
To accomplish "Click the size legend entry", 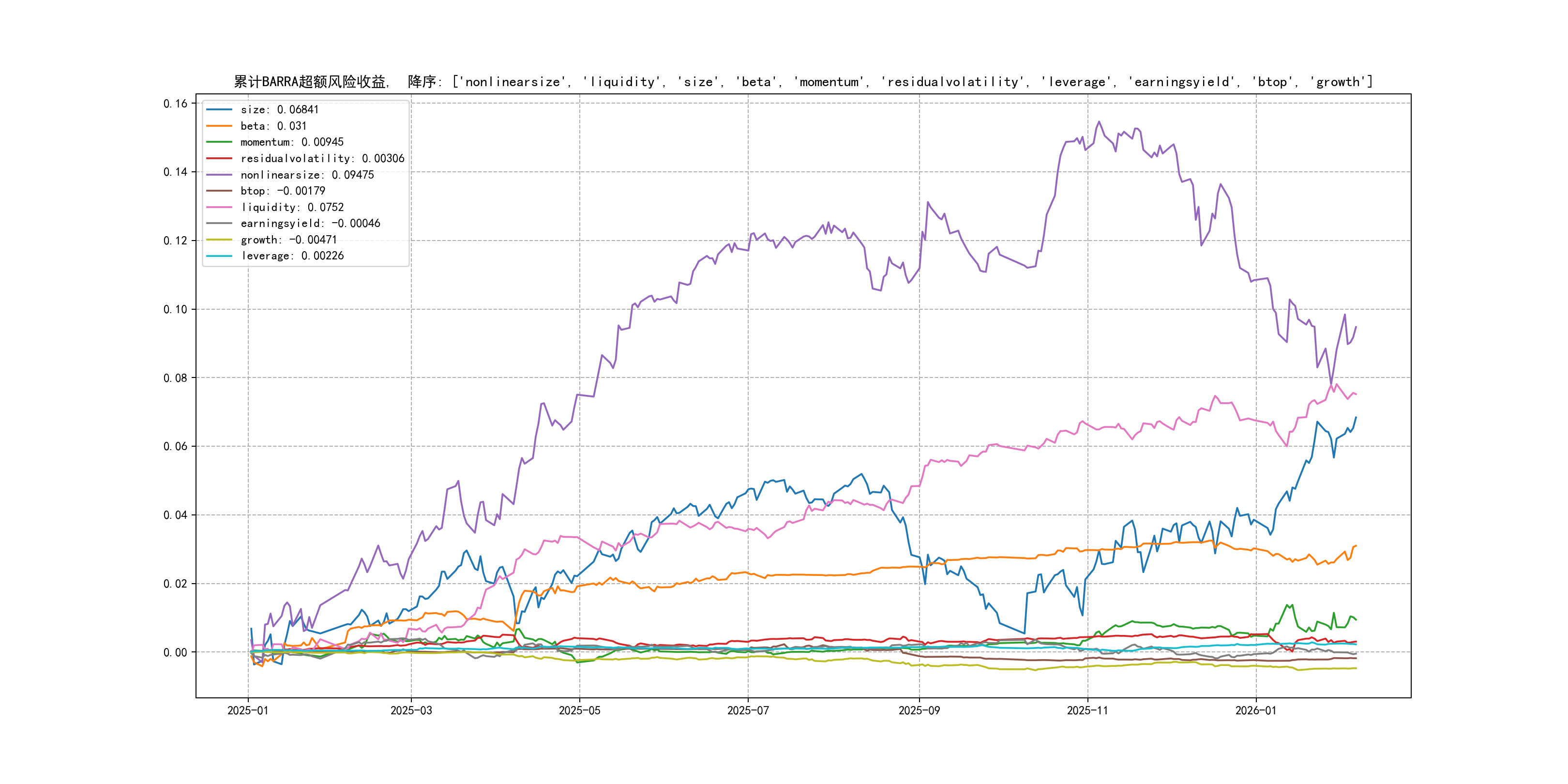I will (x=279, y=109).
